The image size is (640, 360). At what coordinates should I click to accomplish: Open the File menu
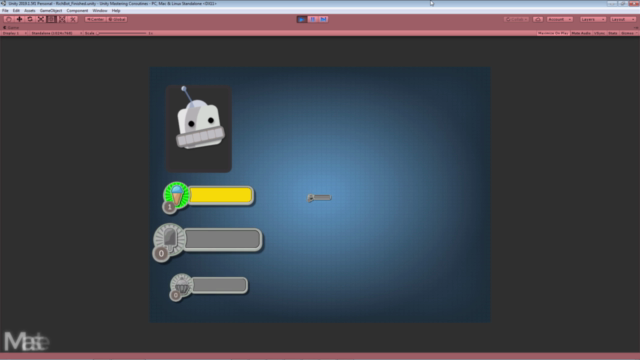point(5,11)
